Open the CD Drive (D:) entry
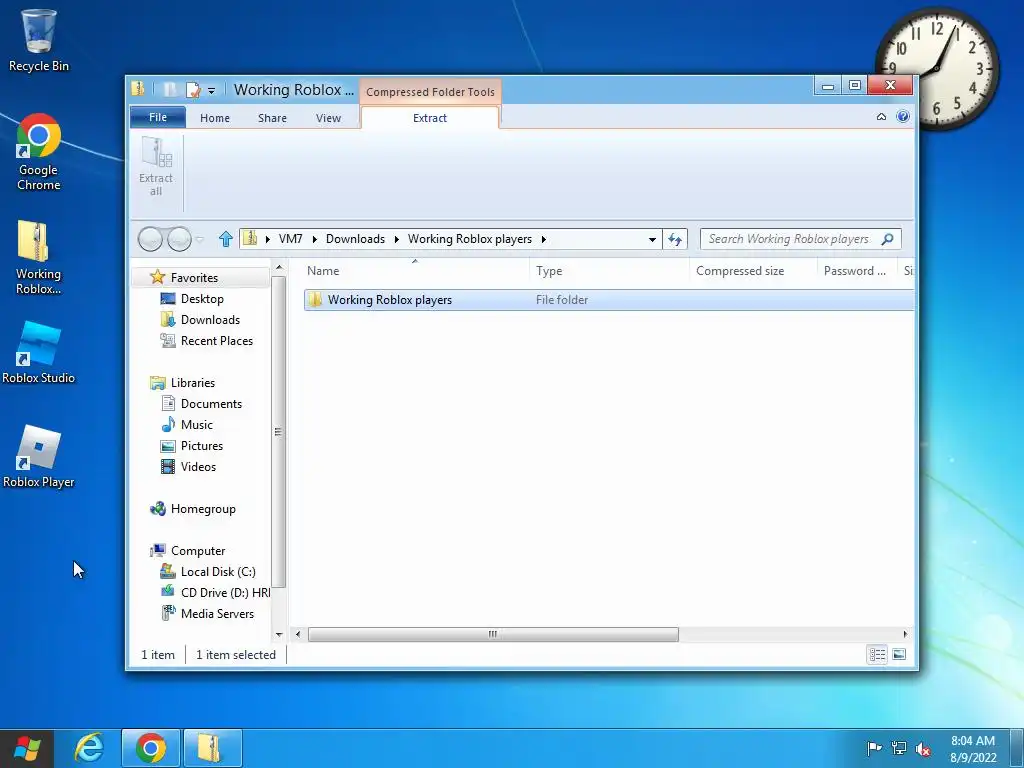This screenshot has height=768, width=1024. (x=215, y=593)
